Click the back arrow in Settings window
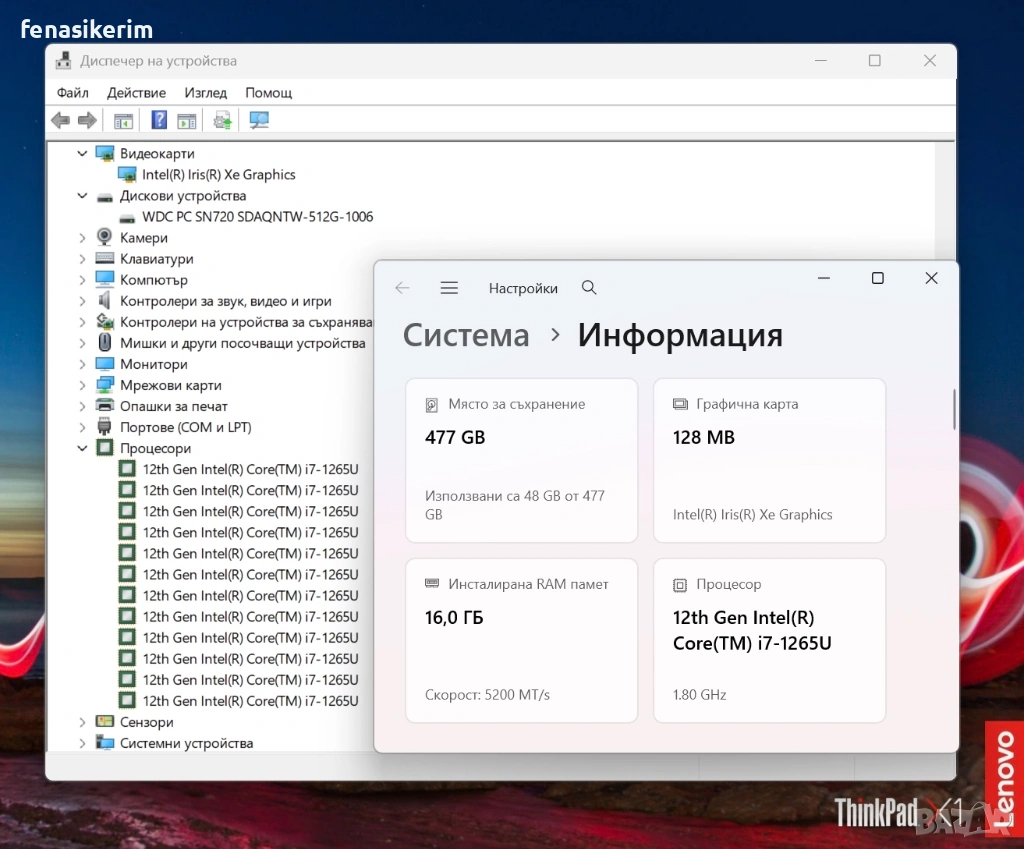 pyautogui.click(x=402, y=288)
